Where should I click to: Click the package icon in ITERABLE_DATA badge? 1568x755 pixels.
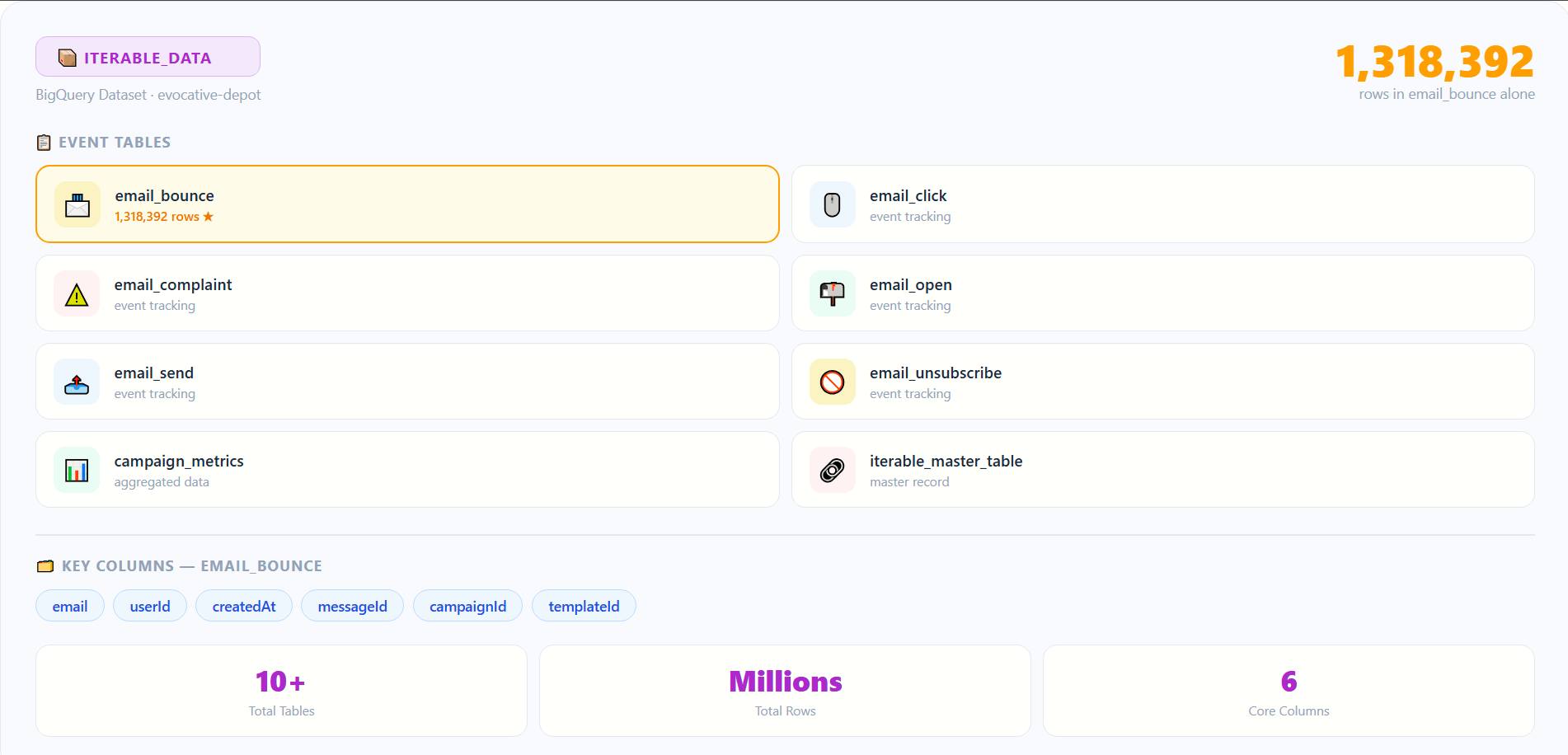[68, 58]
